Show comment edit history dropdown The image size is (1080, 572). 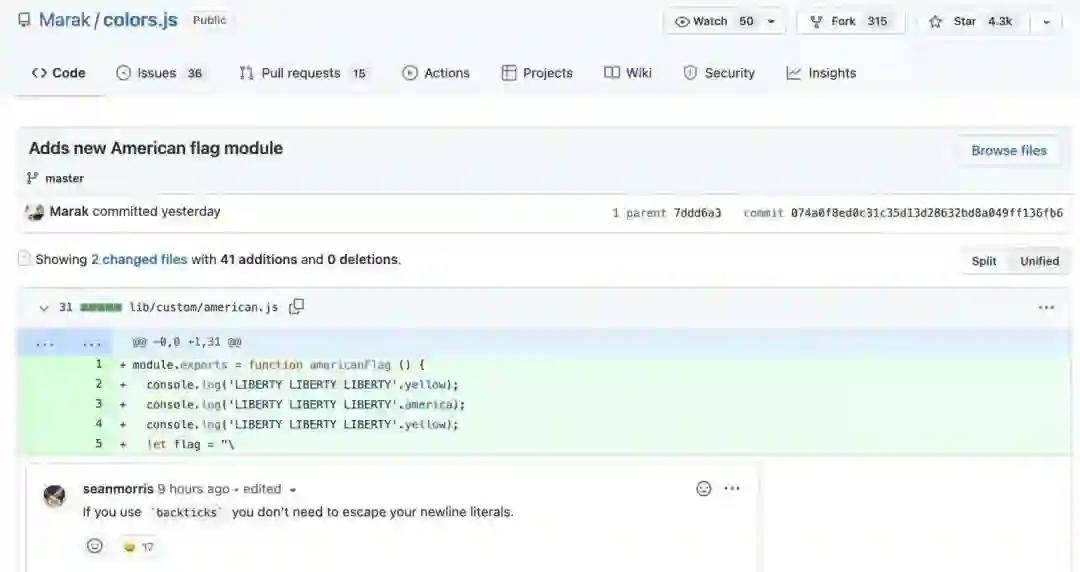293,490
